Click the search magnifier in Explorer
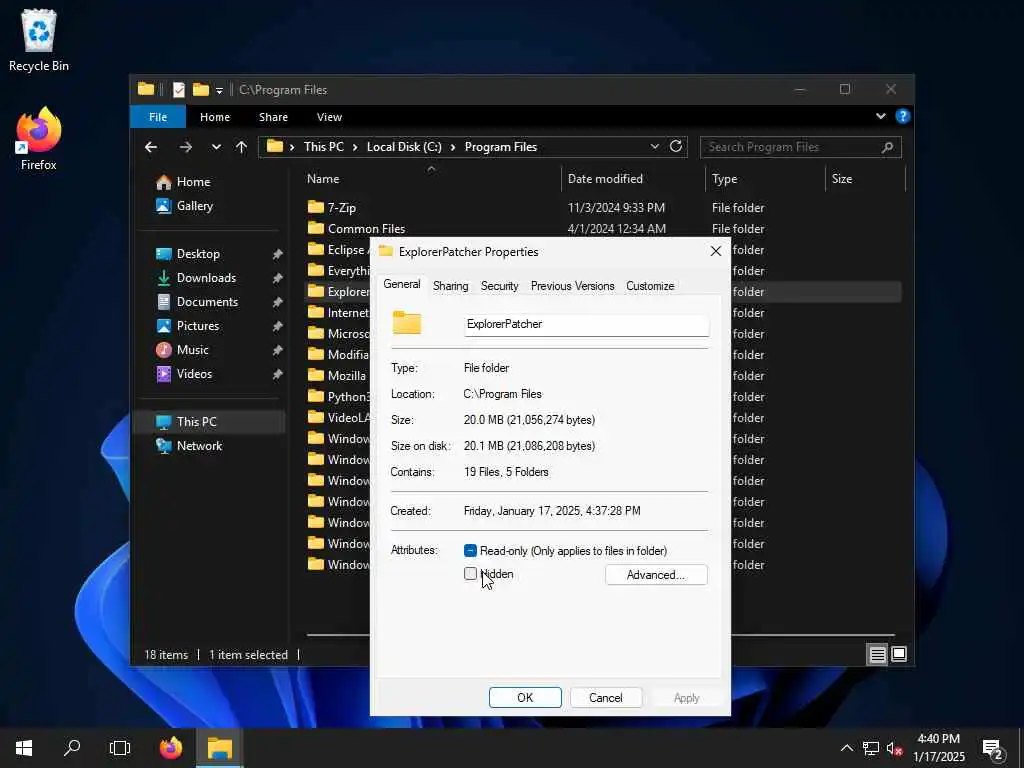Image resolution: width=1024 pixels, height=768 pixels. click(888, 148)
